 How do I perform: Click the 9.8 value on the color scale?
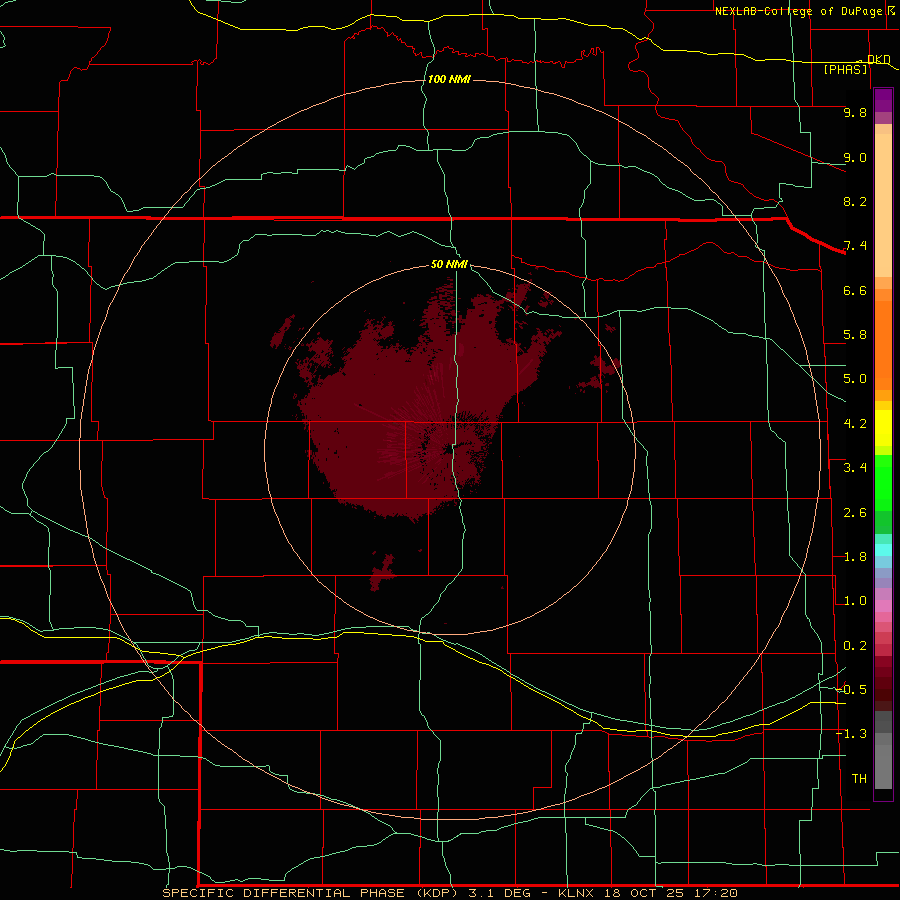(855, 112)
